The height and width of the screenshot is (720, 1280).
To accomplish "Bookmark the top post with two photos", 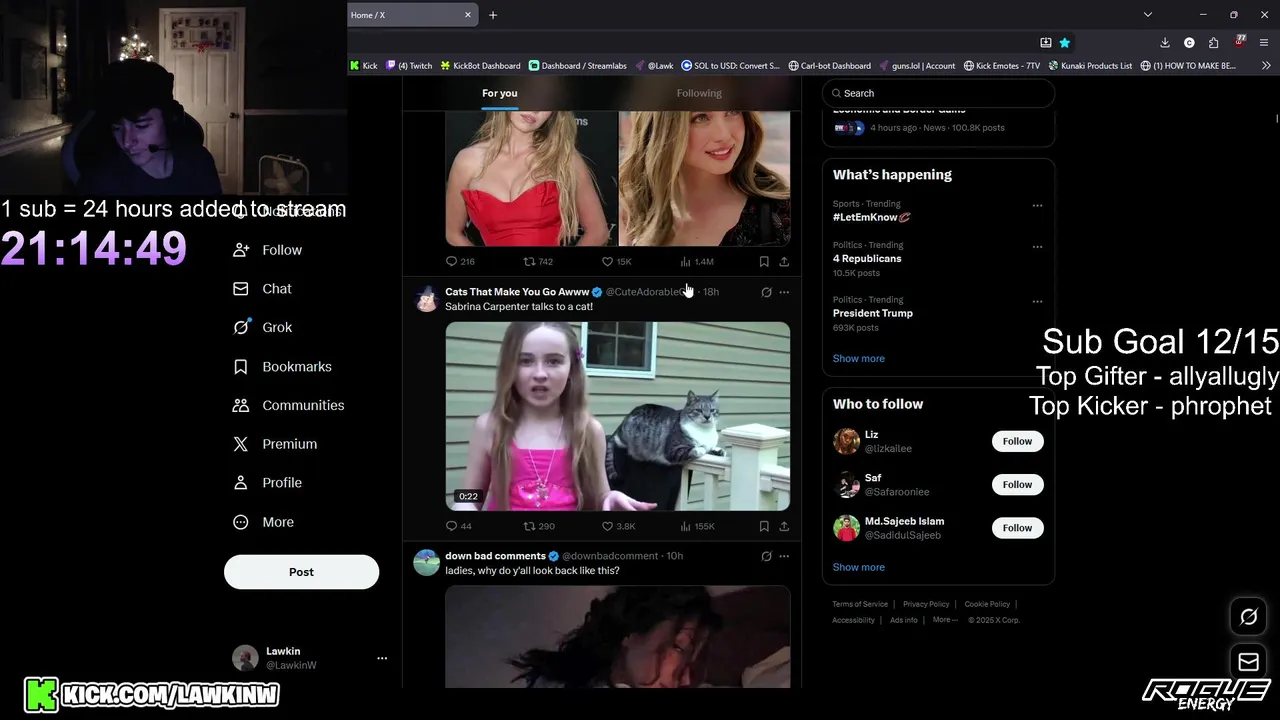I will point(764,262).
